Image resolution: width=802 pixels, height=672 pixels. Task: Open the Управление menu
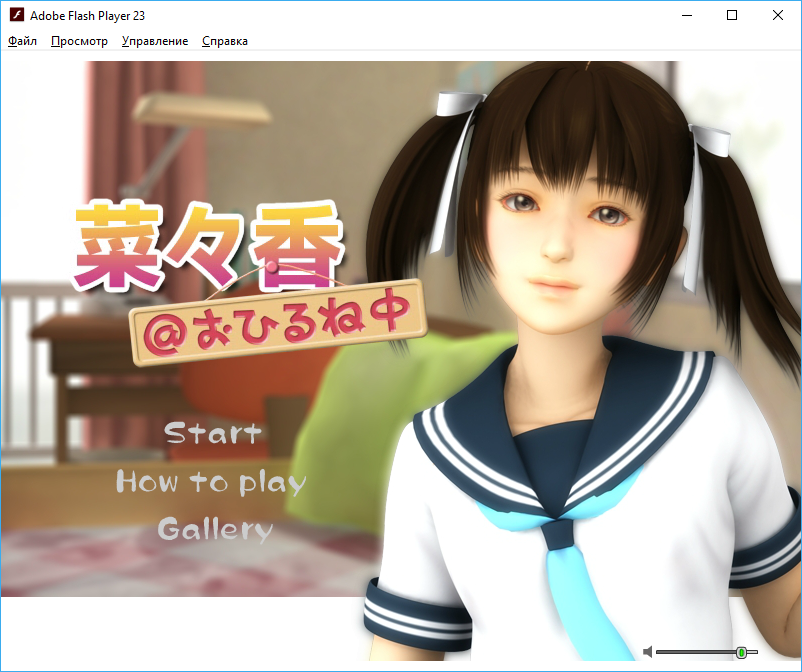(154, 41)
